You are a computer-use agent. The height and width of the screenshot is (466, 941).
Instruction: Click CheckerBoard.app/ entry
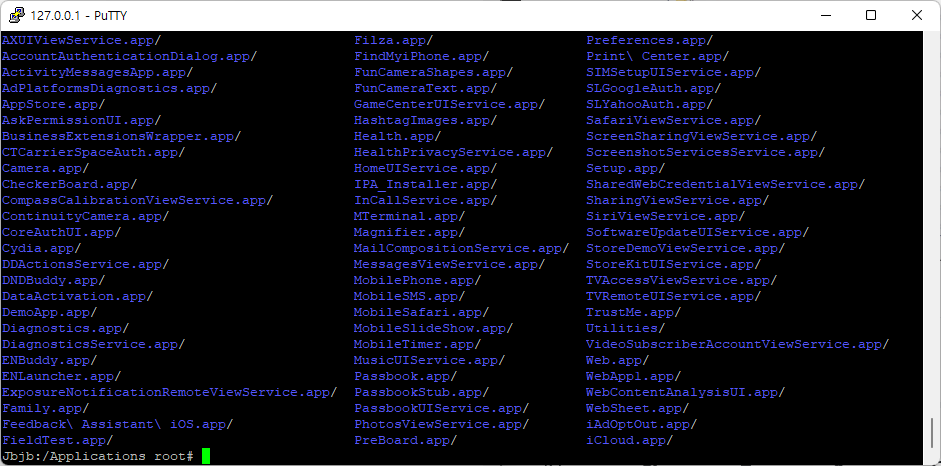point(70,185)
